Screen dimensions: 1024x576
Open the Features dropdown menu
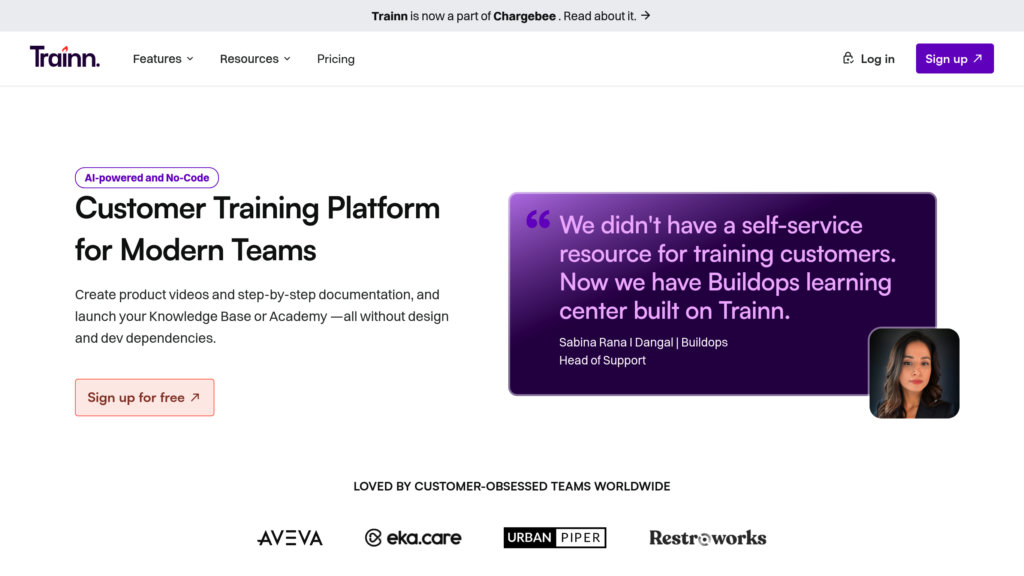(x=163, y=59)
